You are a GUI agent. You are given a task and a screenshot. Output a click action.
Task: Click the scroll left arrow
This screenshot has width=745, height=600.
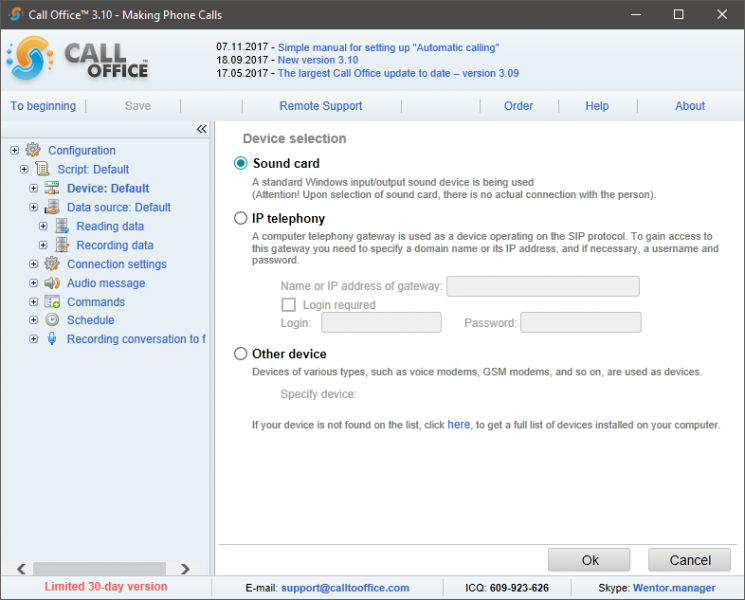point(21,569)
